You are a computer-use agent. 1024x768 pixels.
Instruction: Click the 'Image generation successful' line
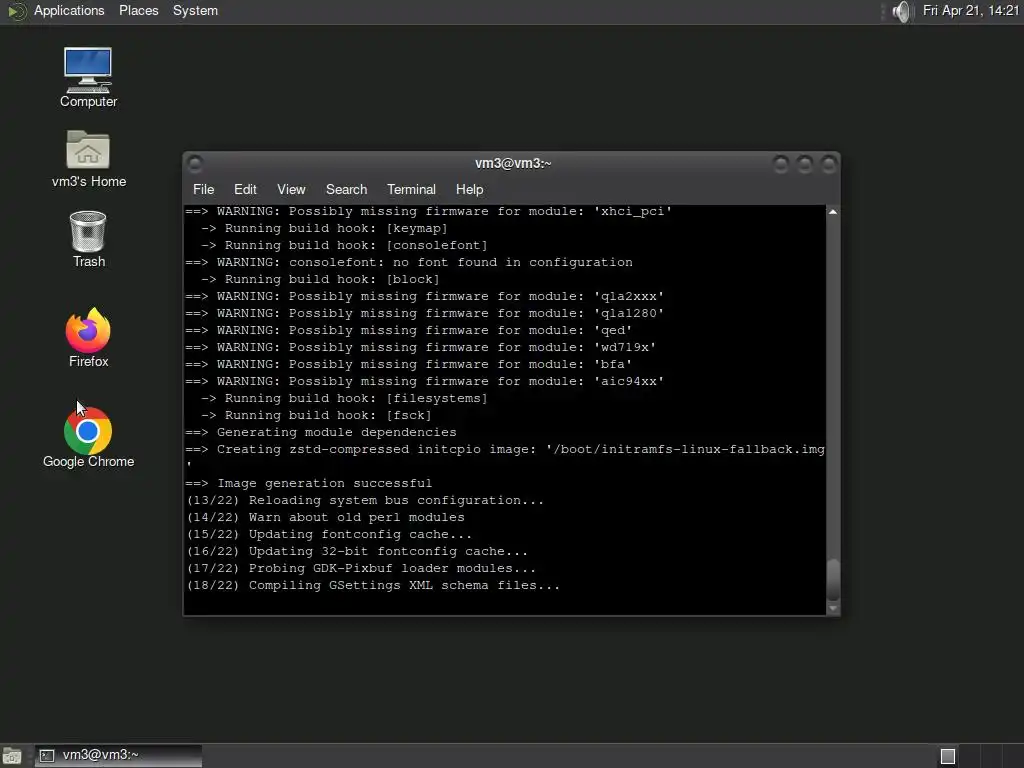(x=308, y=483)
